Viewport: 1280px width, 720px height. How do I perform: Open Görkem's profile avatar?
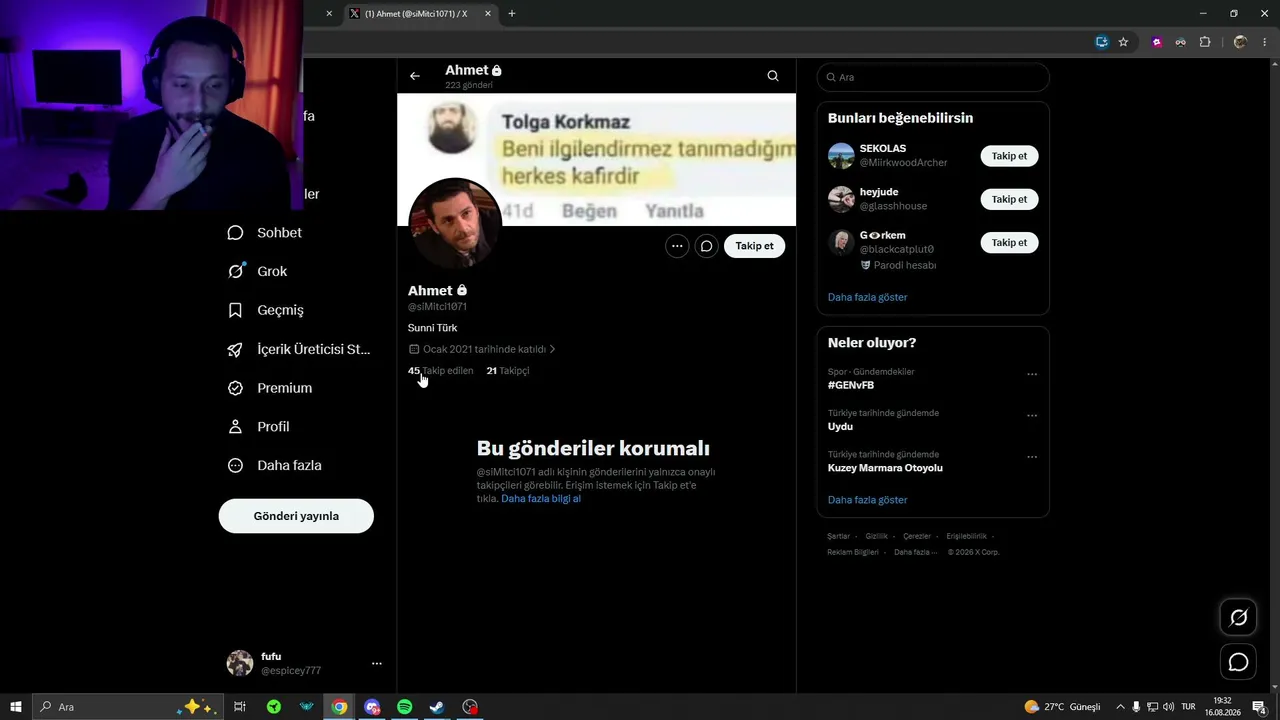pos(841,242)
